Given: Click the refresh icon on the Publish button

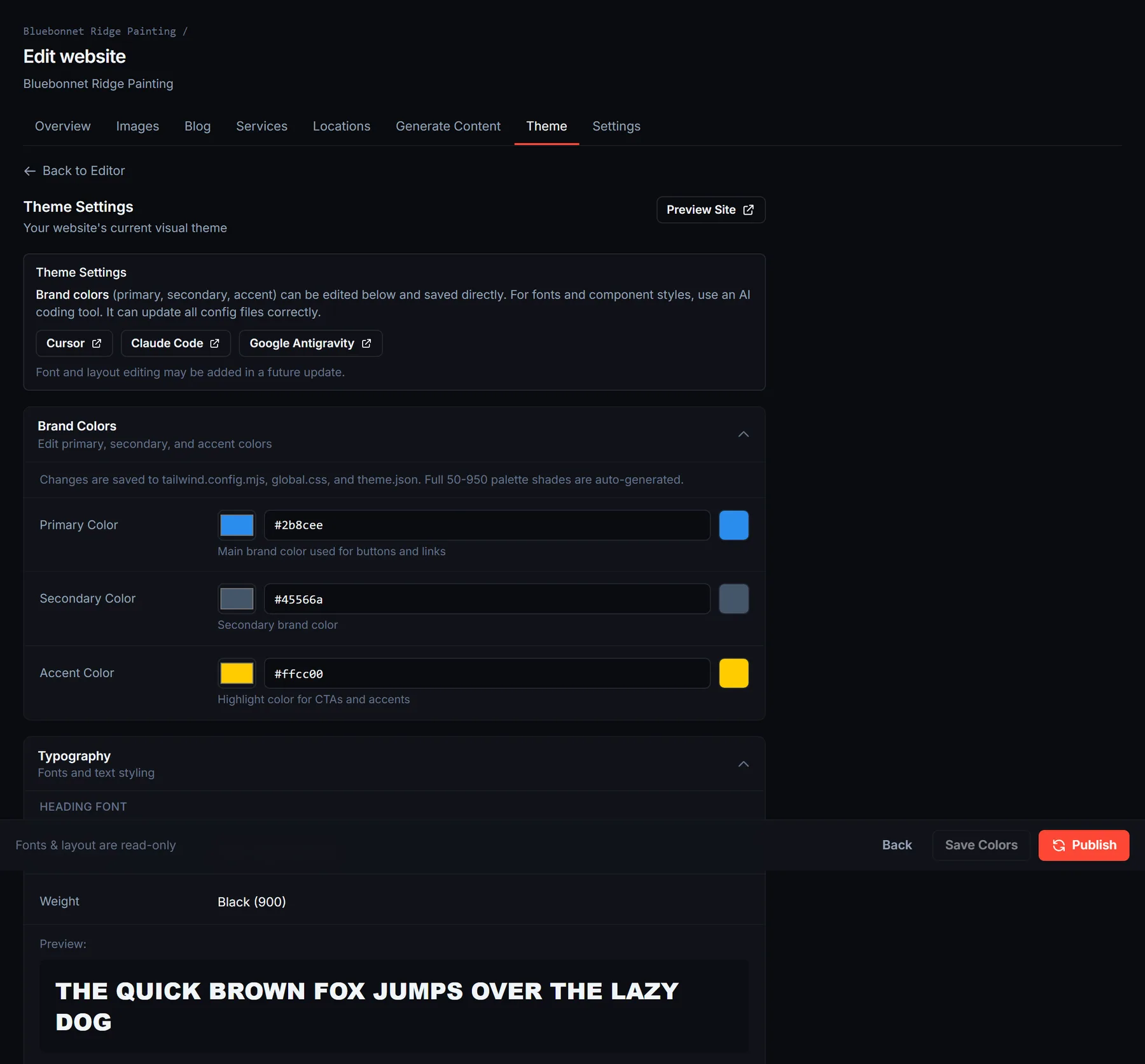Looking at the screenshot, I should 1058,846.
